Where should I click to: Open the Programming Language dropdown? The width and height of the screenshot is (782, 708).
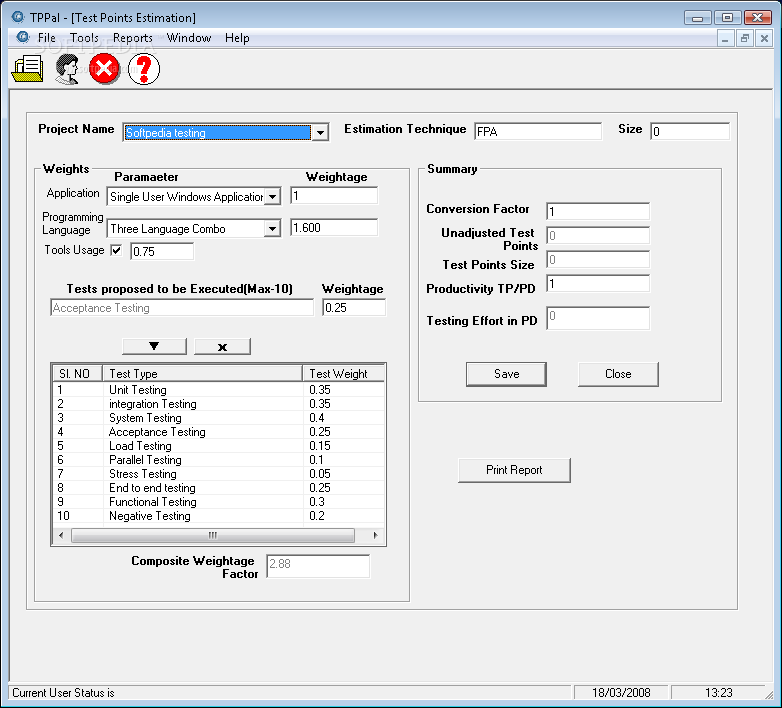click(272, 229)
